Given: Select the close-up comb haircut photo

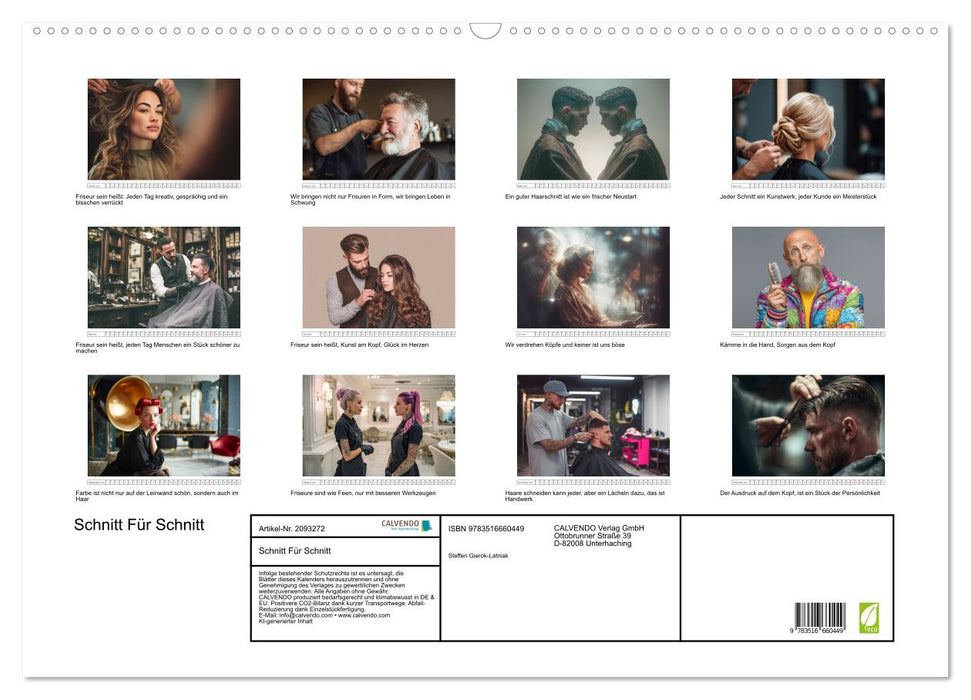Looking at the screenshot, I should coord(808,425).
